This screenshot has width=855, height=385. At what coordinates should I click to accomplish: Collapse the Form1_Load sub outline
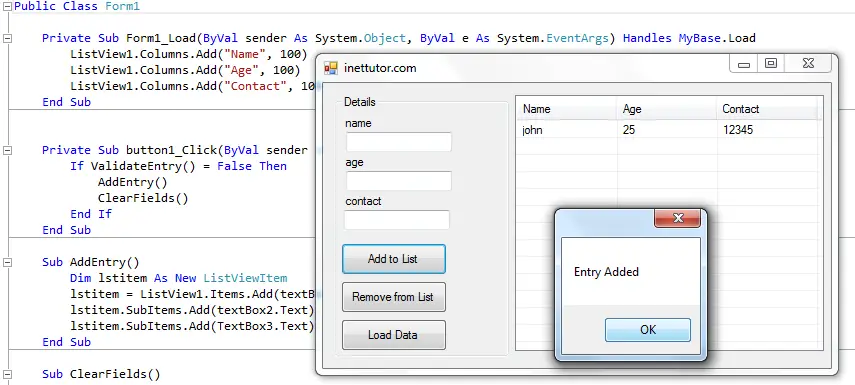click(x=8, y=38)
